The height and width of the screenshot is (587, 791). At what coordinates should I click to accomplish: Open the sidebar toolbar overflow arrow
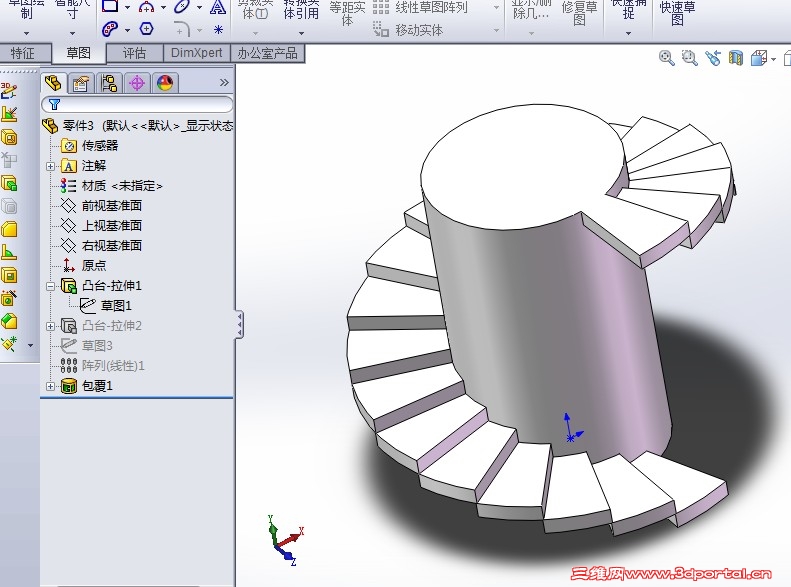30,345
